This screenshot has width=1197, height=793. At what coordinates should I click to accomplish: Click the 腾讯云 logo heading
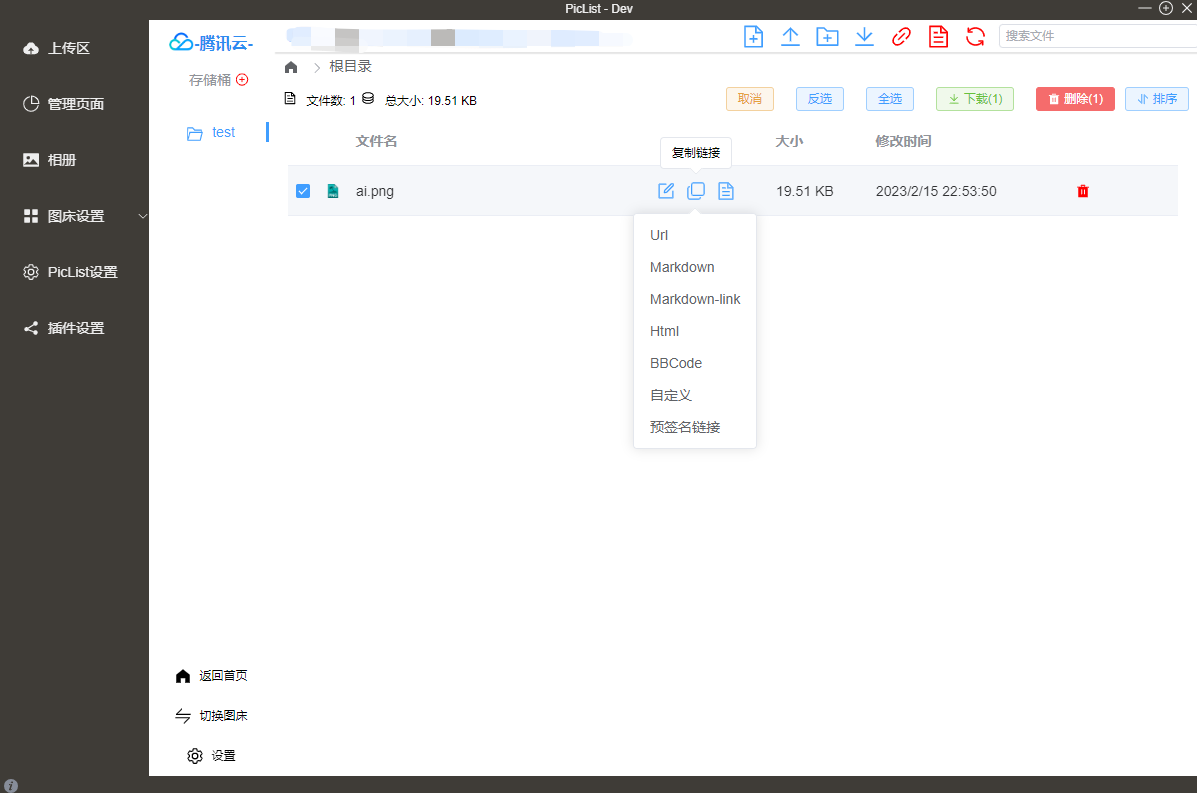(211, 43)
